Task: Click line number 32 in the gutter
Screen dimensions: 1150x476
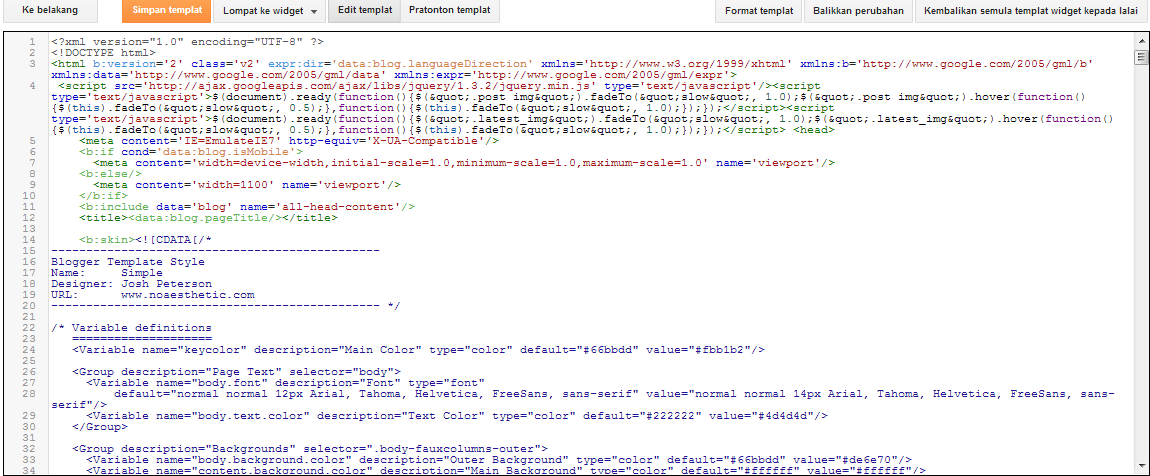Action: [31, 448]
